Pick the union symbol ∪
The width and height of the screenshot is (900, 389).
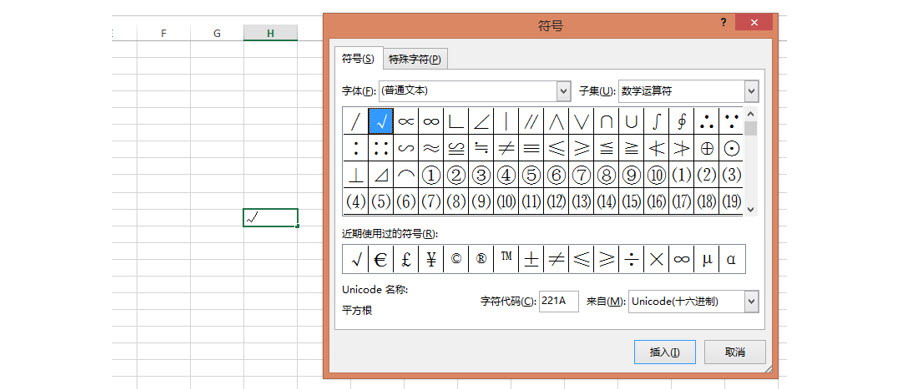[x=631, y=121]
